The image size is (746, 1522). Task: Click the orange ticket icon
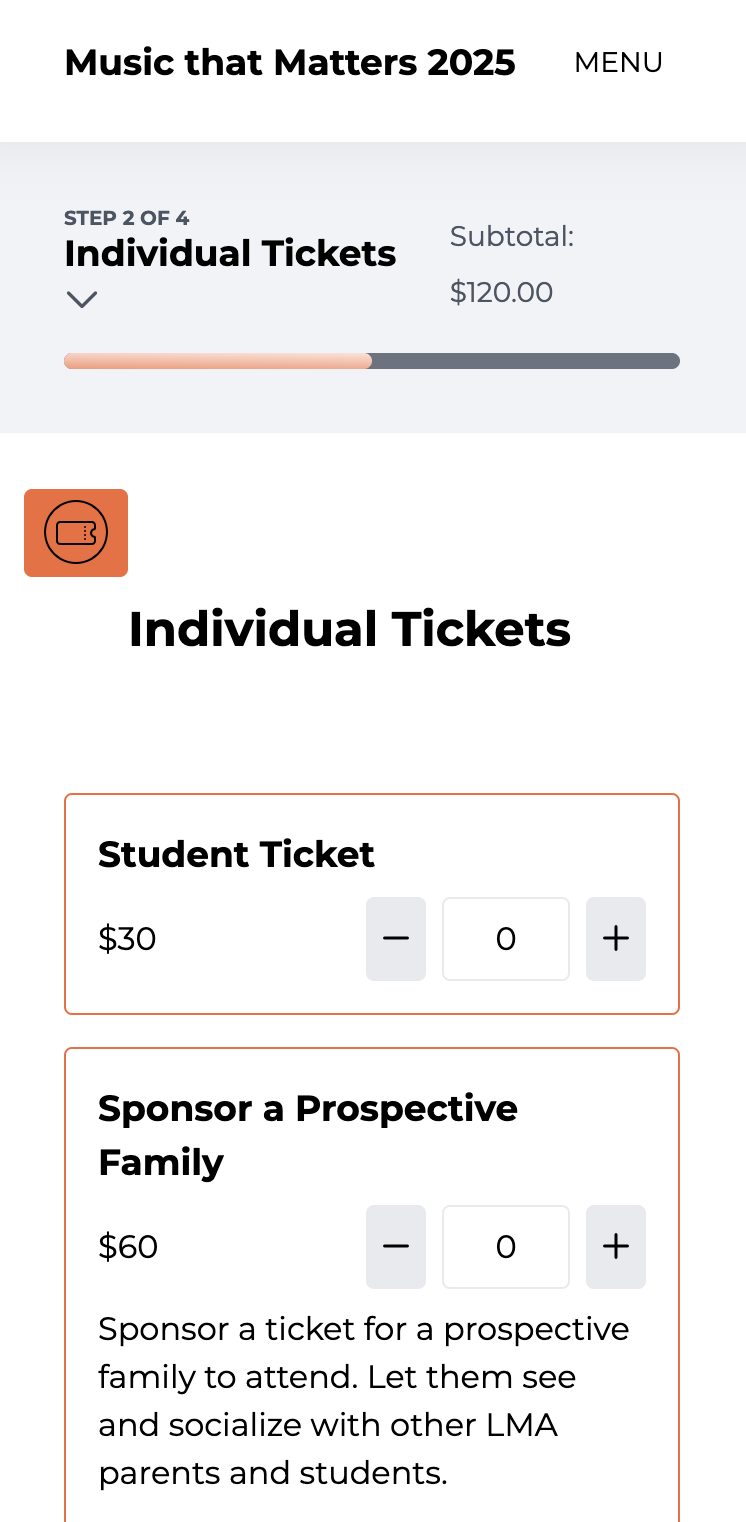(x=76, y=532)
